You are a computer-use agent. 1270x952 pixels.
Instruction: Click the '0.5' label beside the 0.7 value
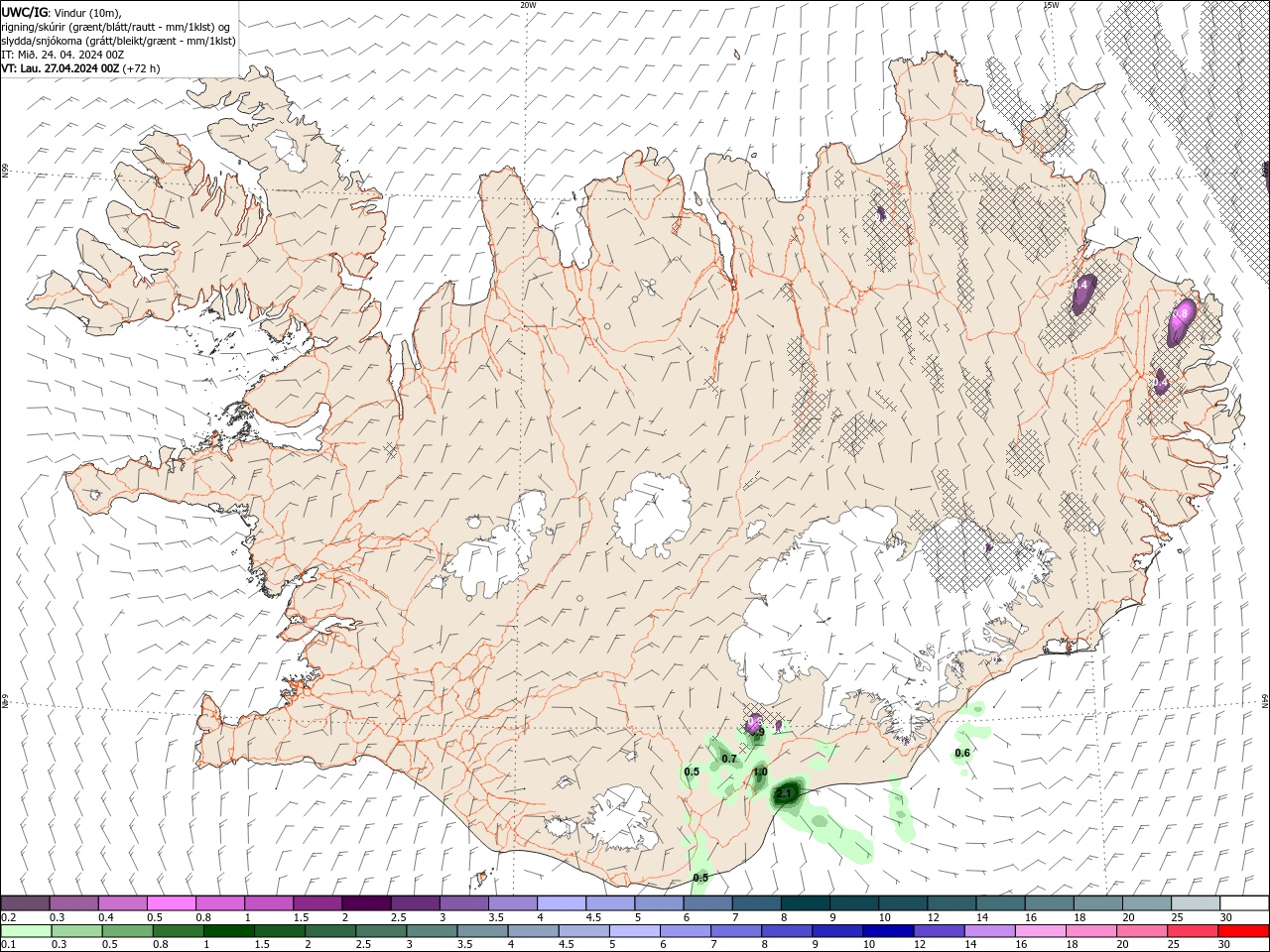pyautogui.click(x=693, y=772)
